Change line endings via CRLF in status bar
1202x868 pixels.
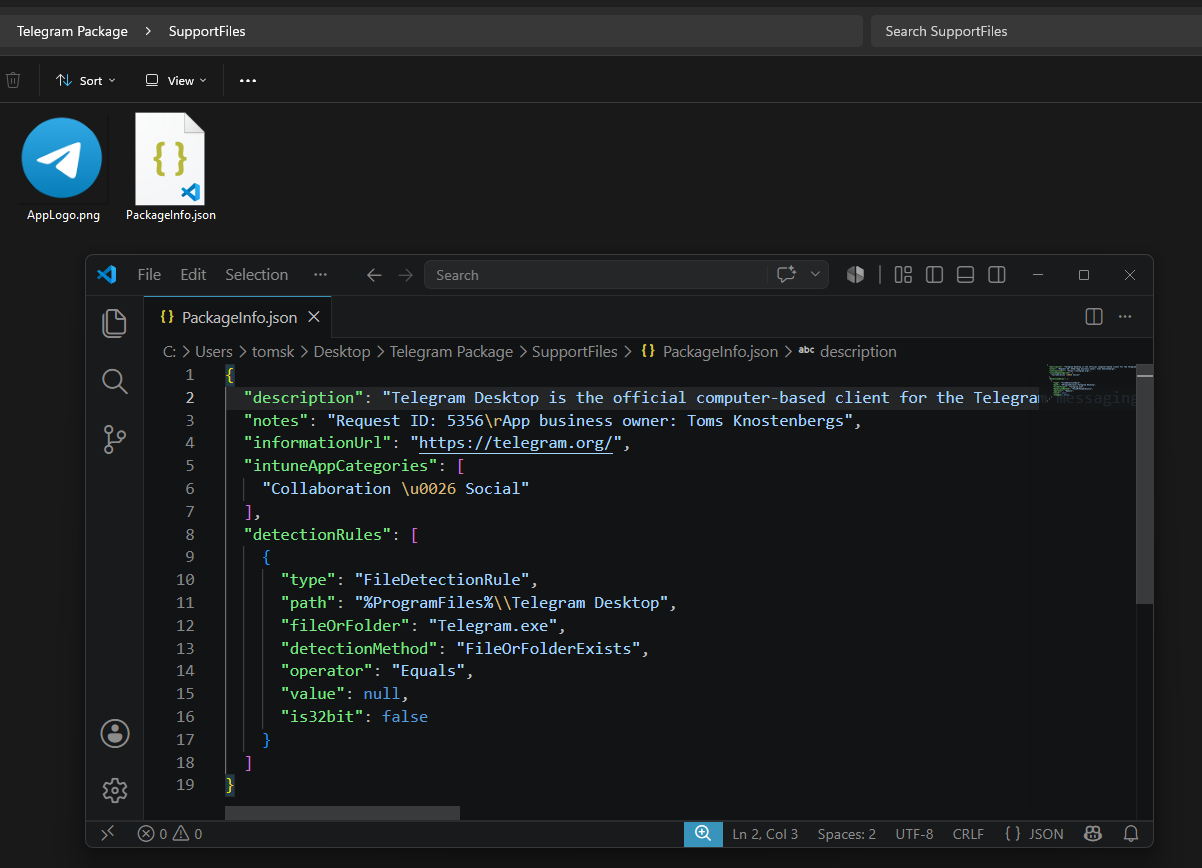point(968,834)
